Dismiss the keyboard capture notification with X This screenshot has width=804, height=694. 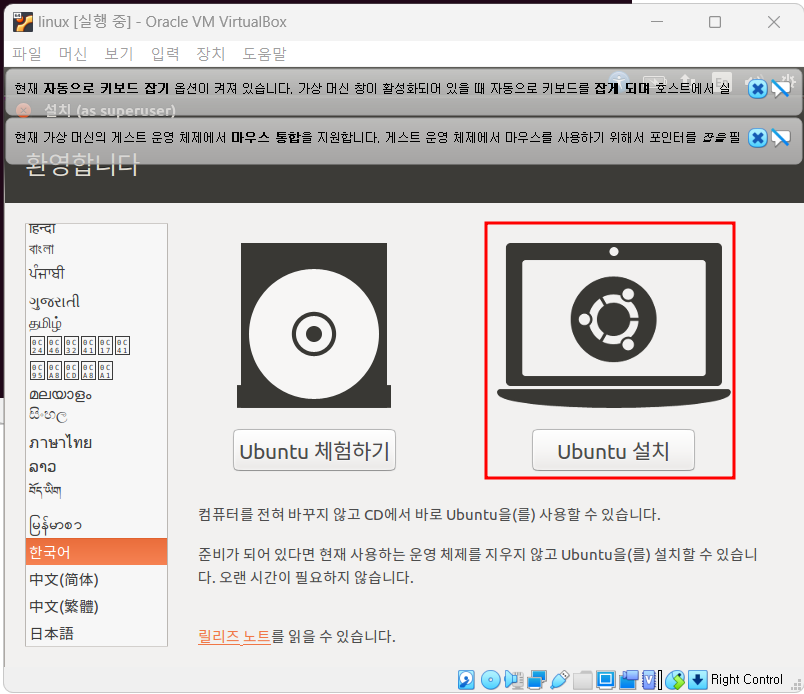click(757, 89)
